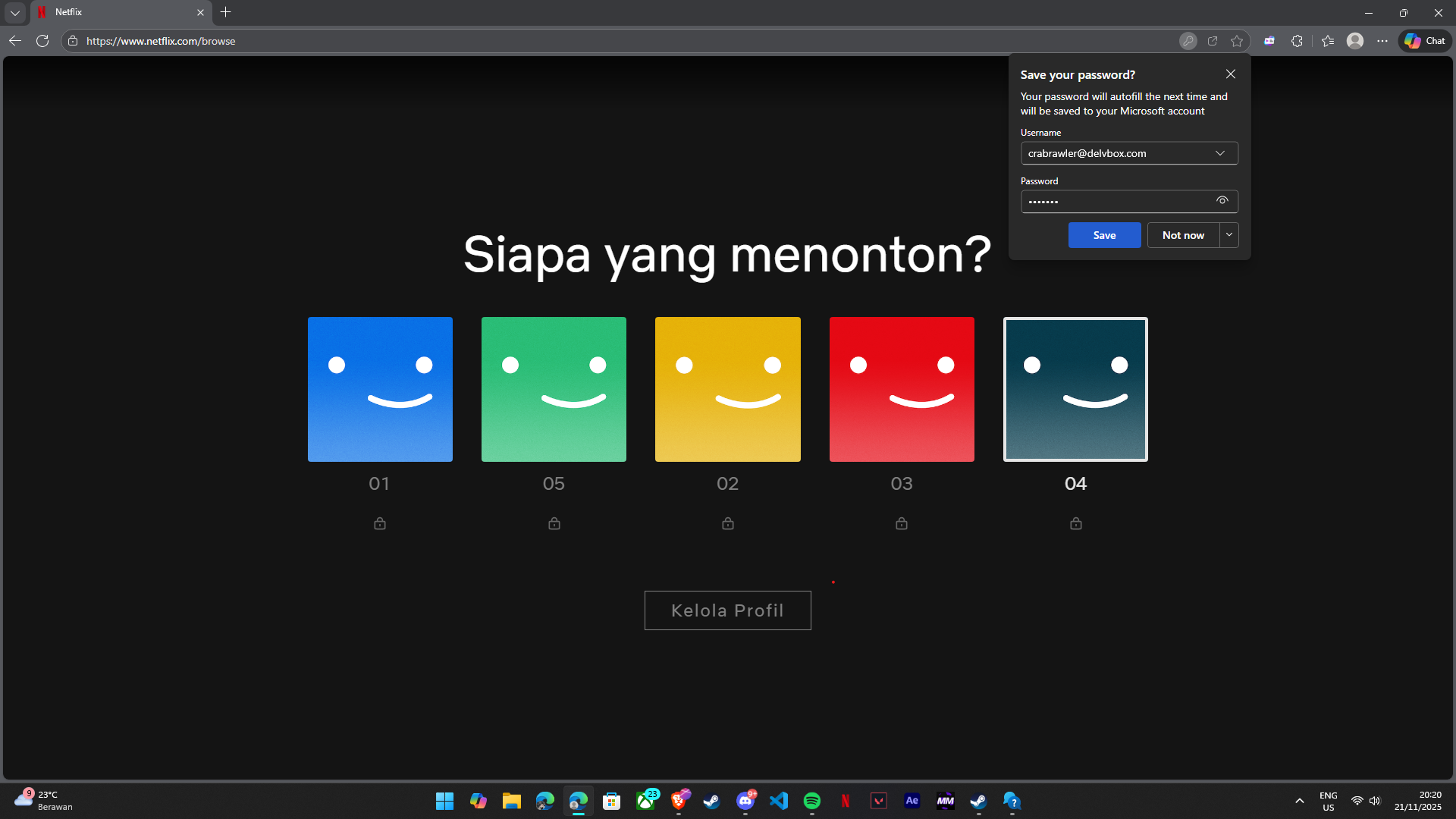Reveal password with the eye icon
1456x819 pixels.
pyautogui.click(x=1222, y=201)
